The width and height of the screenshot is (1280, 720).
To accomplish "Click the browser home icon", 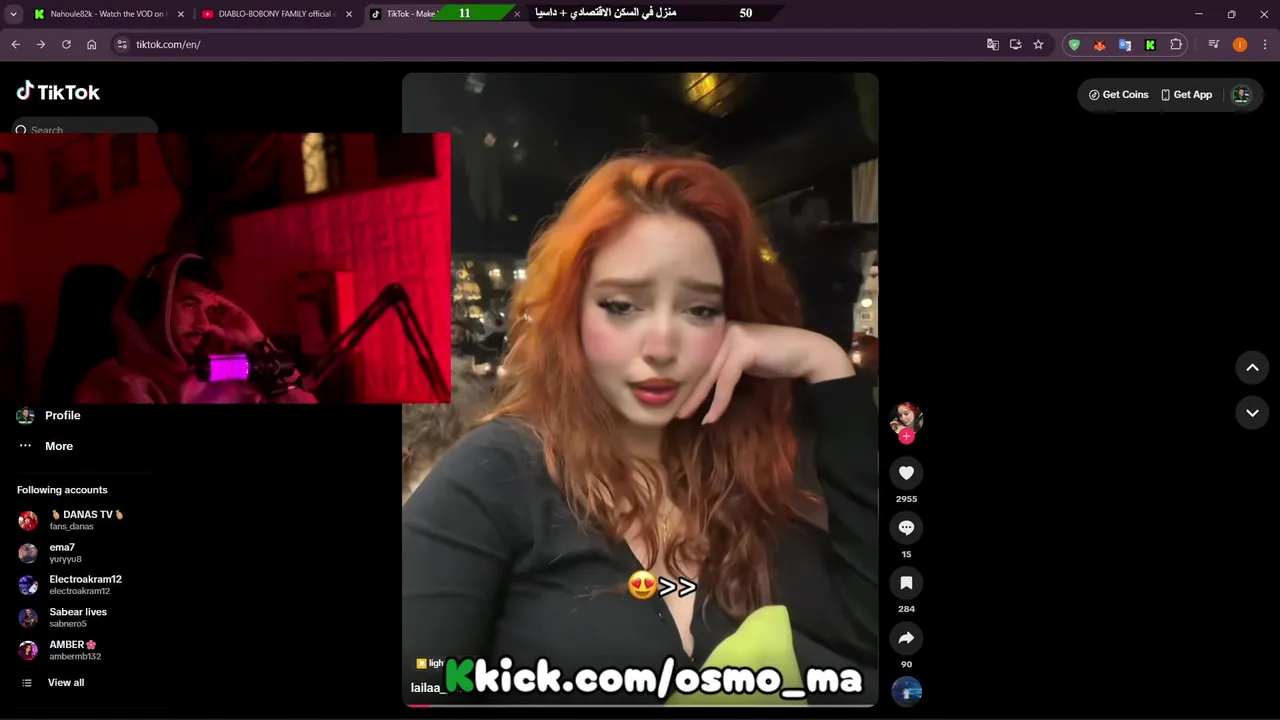I will (x=92, y=45).
